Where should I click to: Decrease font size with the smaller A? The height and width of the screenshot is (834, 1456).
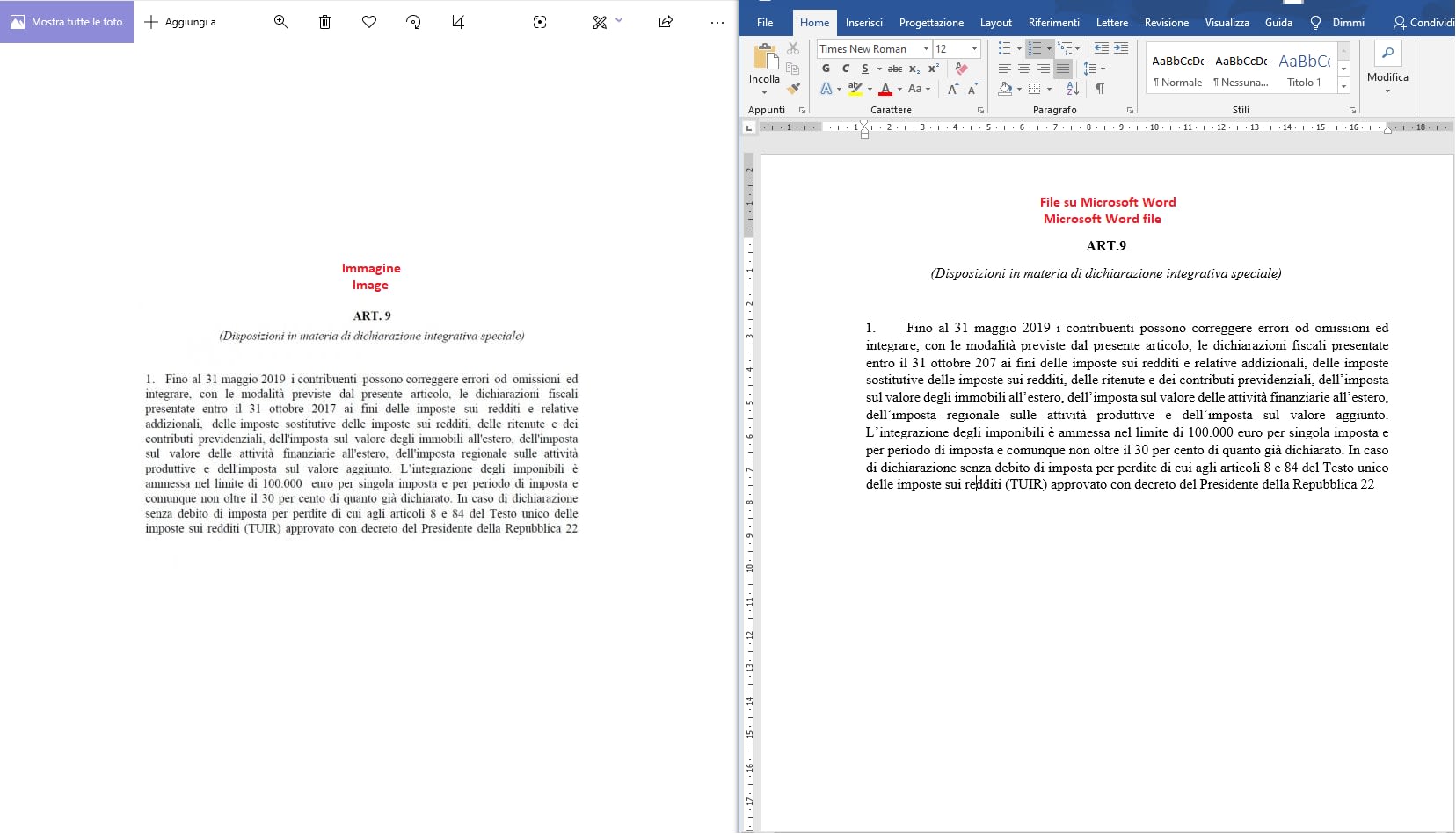tap(972, 89)
